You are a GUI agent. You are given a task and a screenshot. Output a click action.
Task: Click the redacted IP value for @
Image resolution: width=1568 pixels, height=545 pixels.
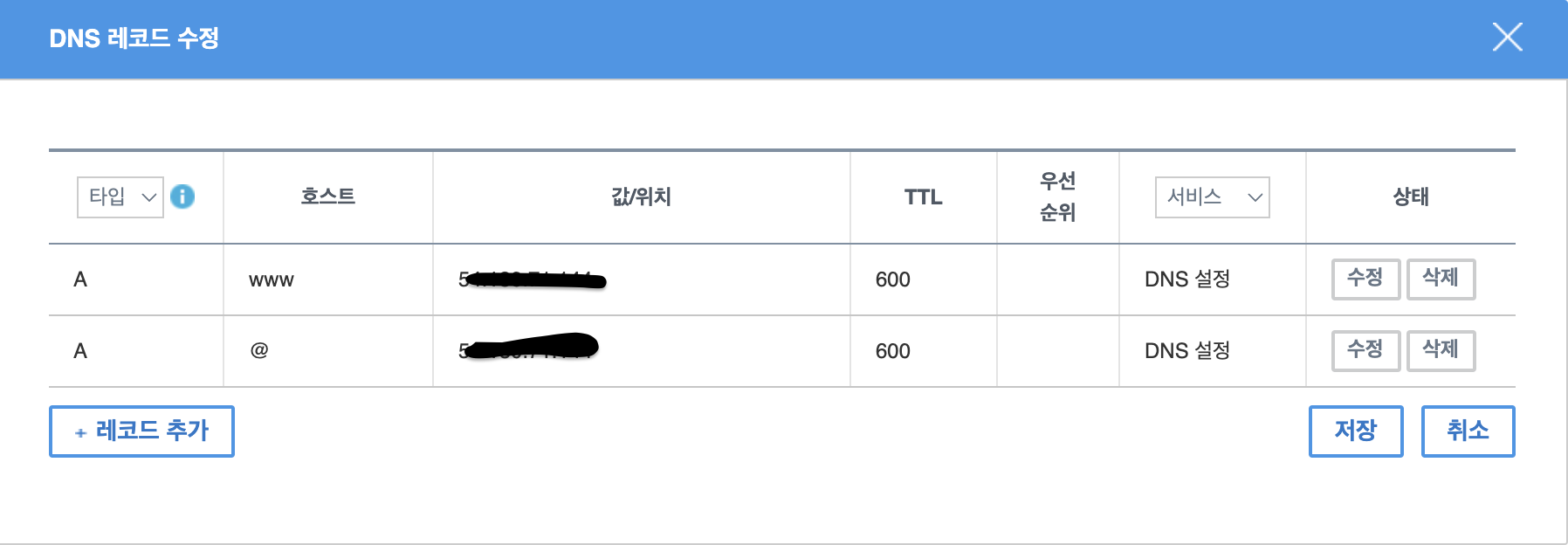(x=528, y=348)
